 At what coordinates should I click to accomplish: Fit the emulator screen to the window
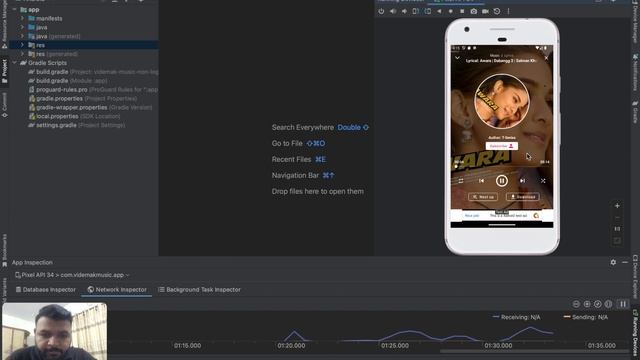coord(617,241)
